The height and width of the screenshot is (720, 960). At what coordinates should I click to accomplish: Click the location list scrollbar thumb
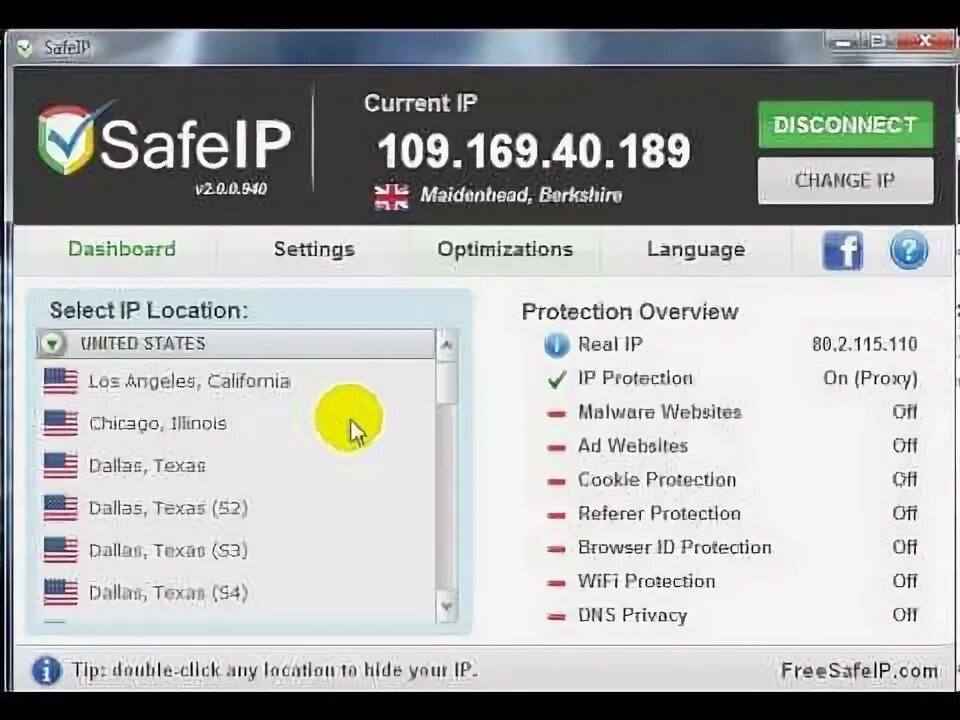[446, 382]
